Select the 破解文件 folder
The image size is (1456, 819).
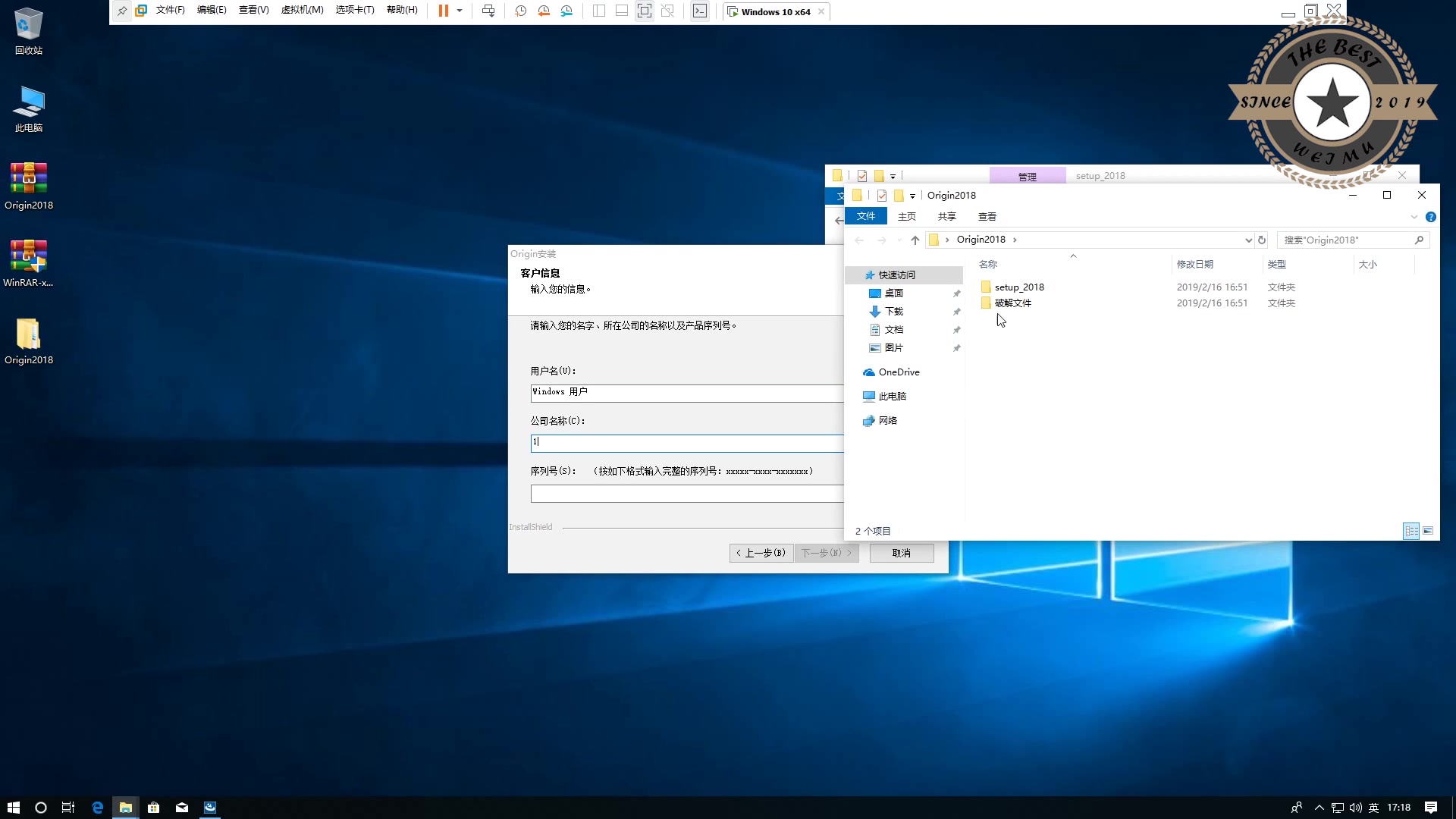(1012, 303)
